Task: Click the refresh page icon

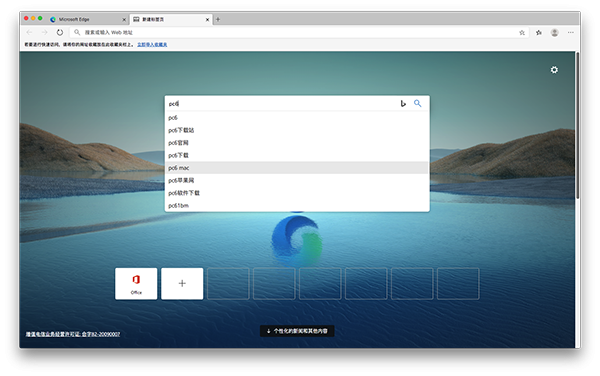Action: pos(60,33)
